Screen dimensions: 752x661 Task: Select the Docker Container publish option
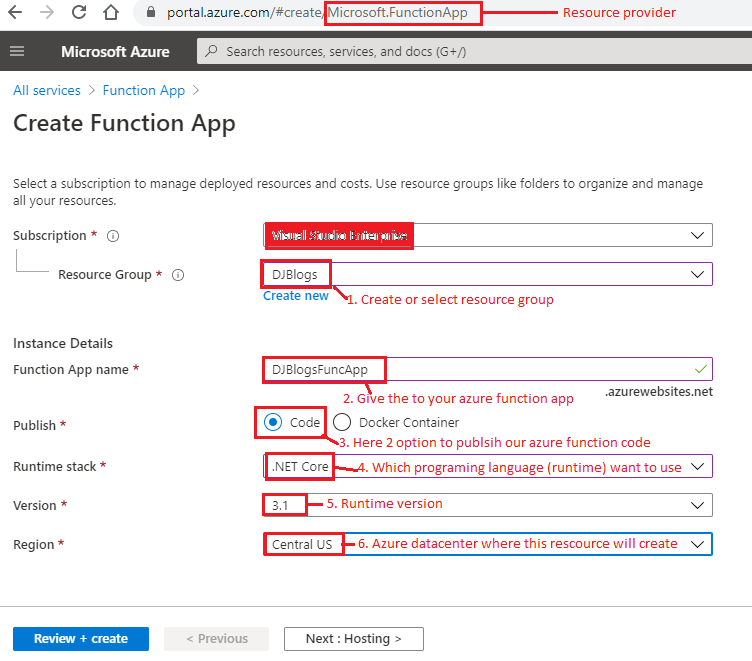(x=342, y=422)
